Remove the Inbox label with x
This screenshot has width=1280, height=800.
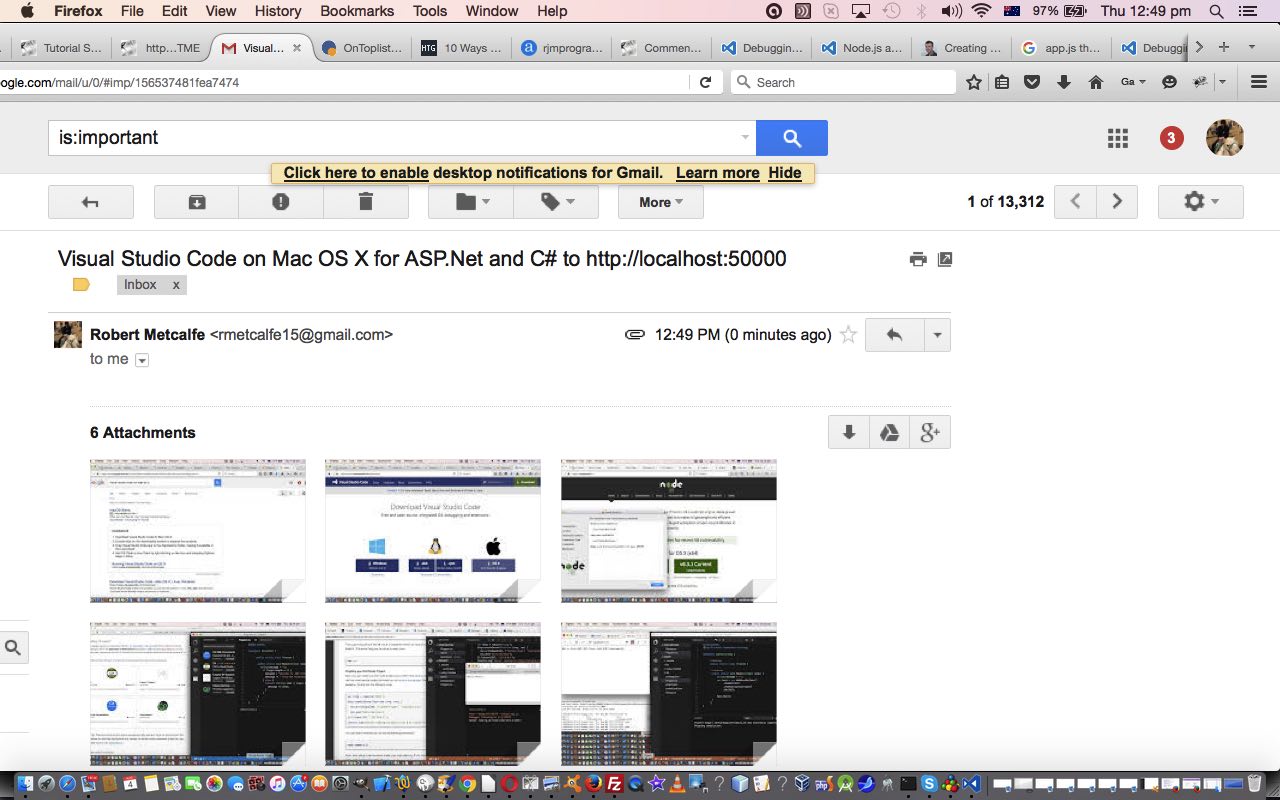(x=176, y=285)
